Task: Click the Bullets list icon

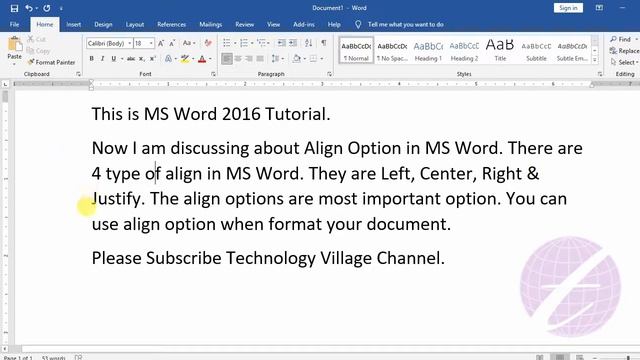Action: [227, 43]
